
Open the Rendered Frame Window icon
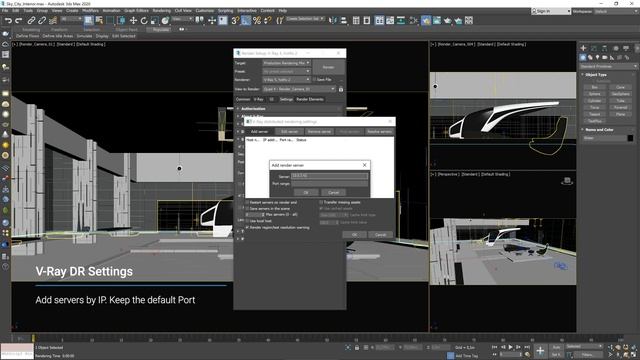(437, 20)
